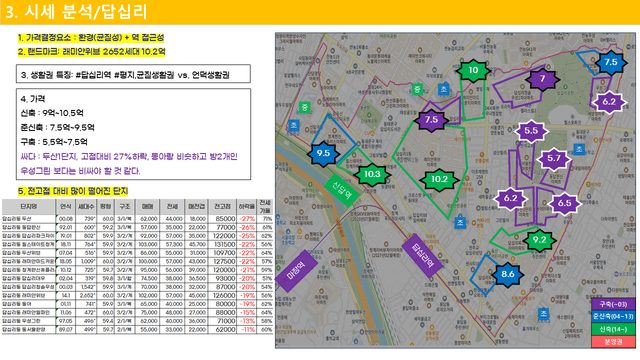Viewport: 640px width, 360px height.
Task: Click the purple 구축(~03) legend swatch
Action: click(613, 304)
